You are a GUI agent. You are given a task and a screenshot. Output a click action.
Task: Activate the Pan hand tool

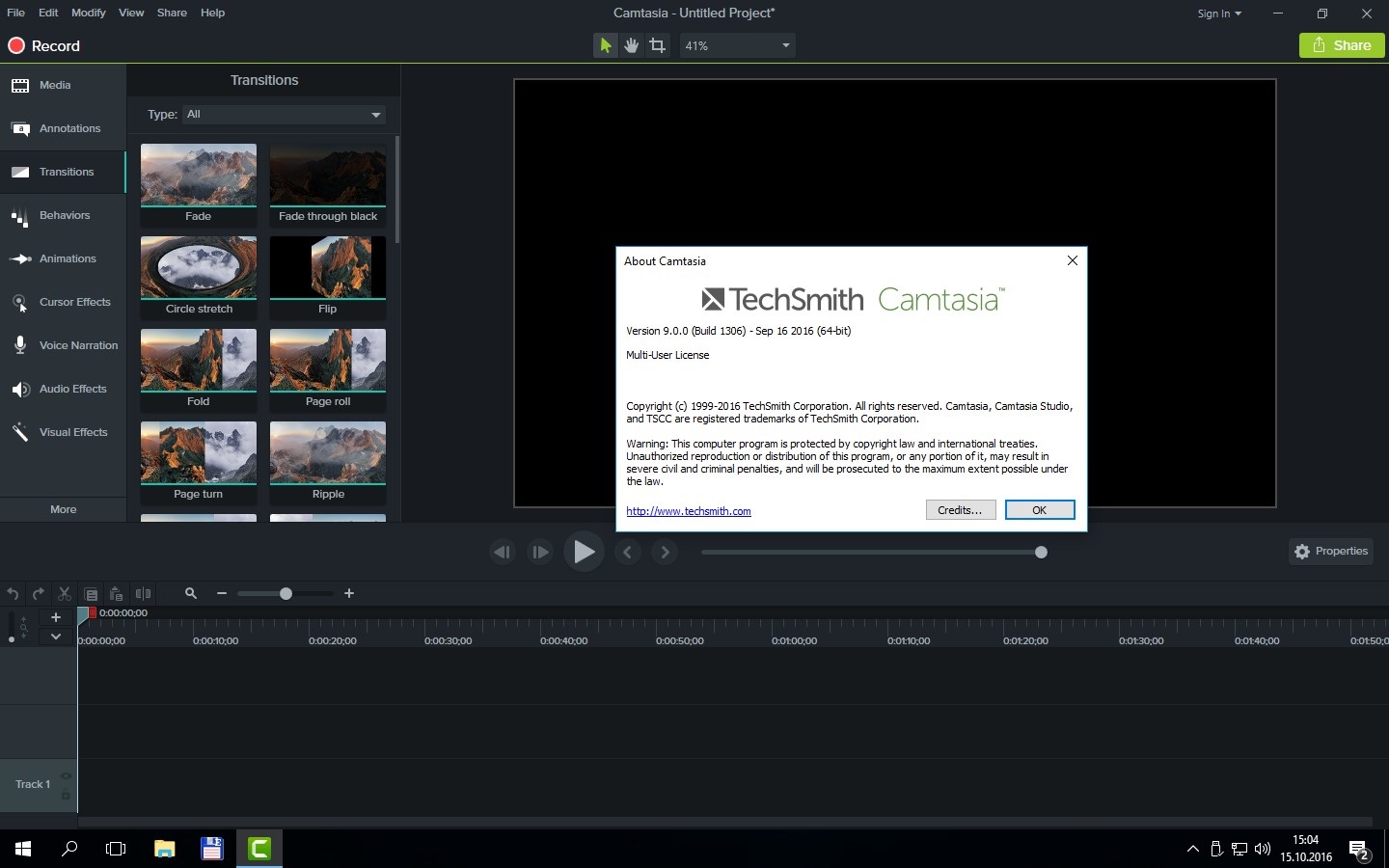[631, 45]
